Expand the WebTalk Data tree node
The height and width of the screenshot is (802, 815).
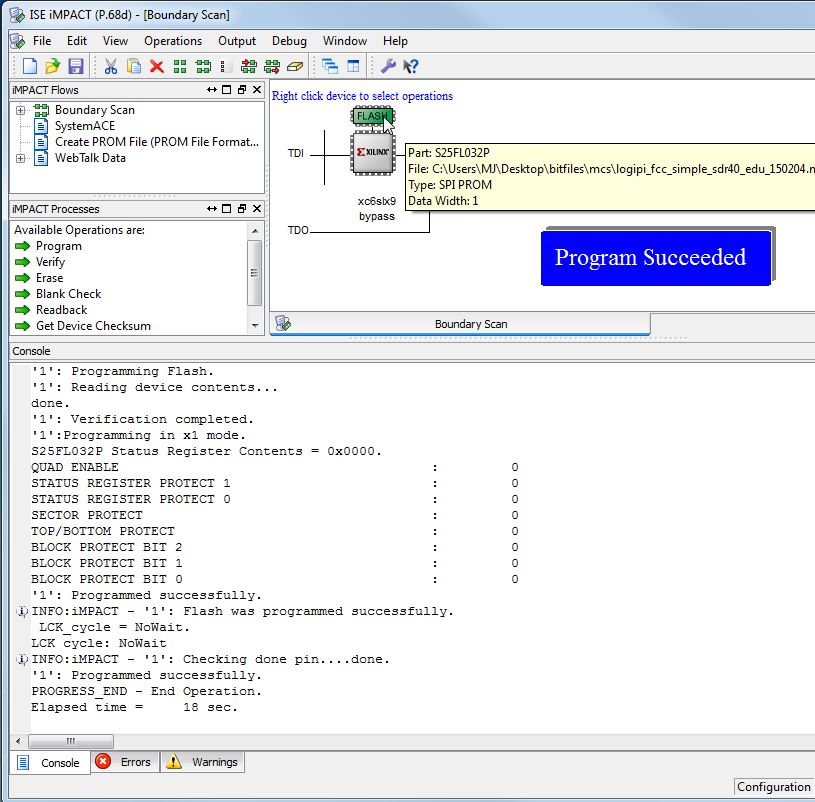coord(20,158)
